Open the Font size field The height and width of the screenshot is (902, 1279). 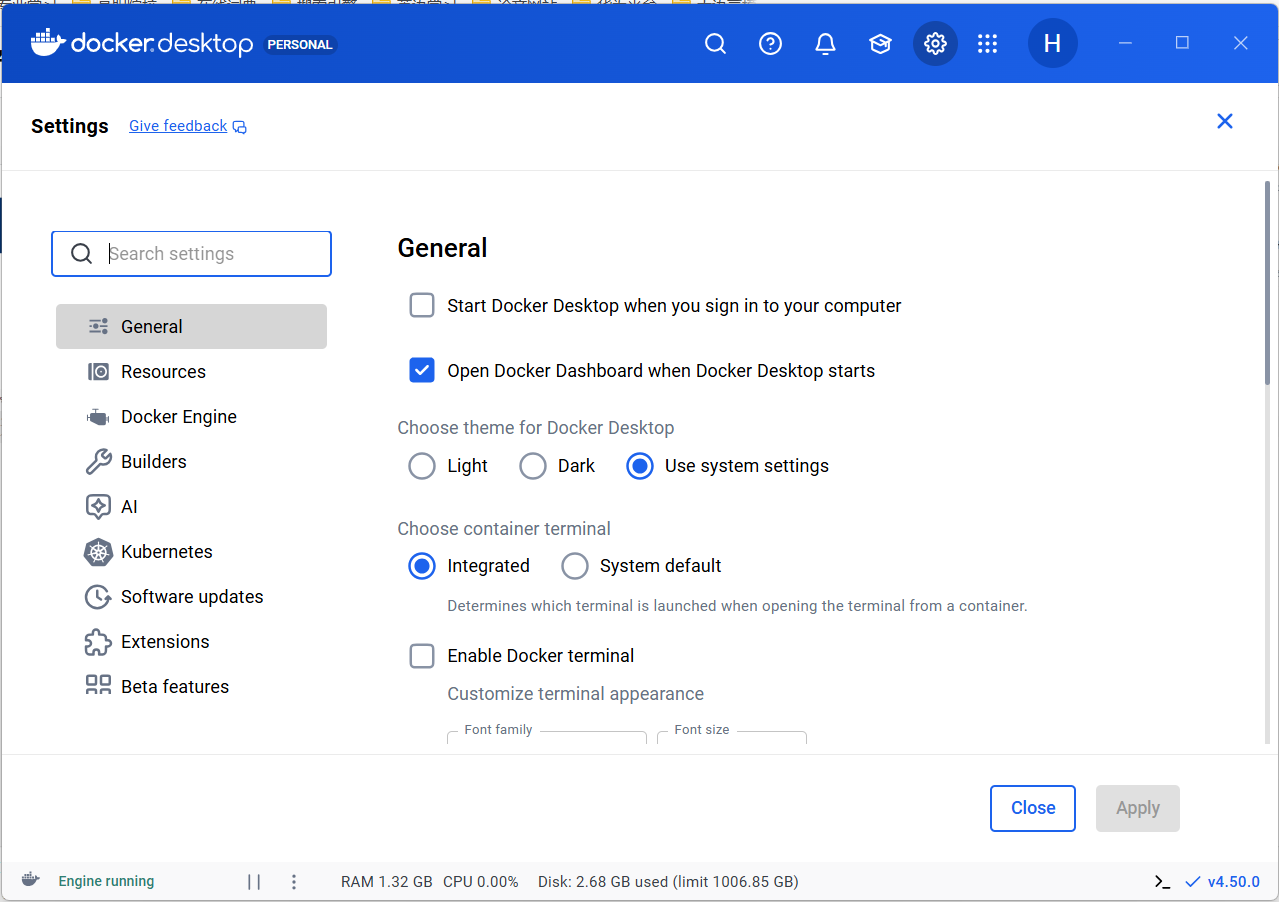732,737
